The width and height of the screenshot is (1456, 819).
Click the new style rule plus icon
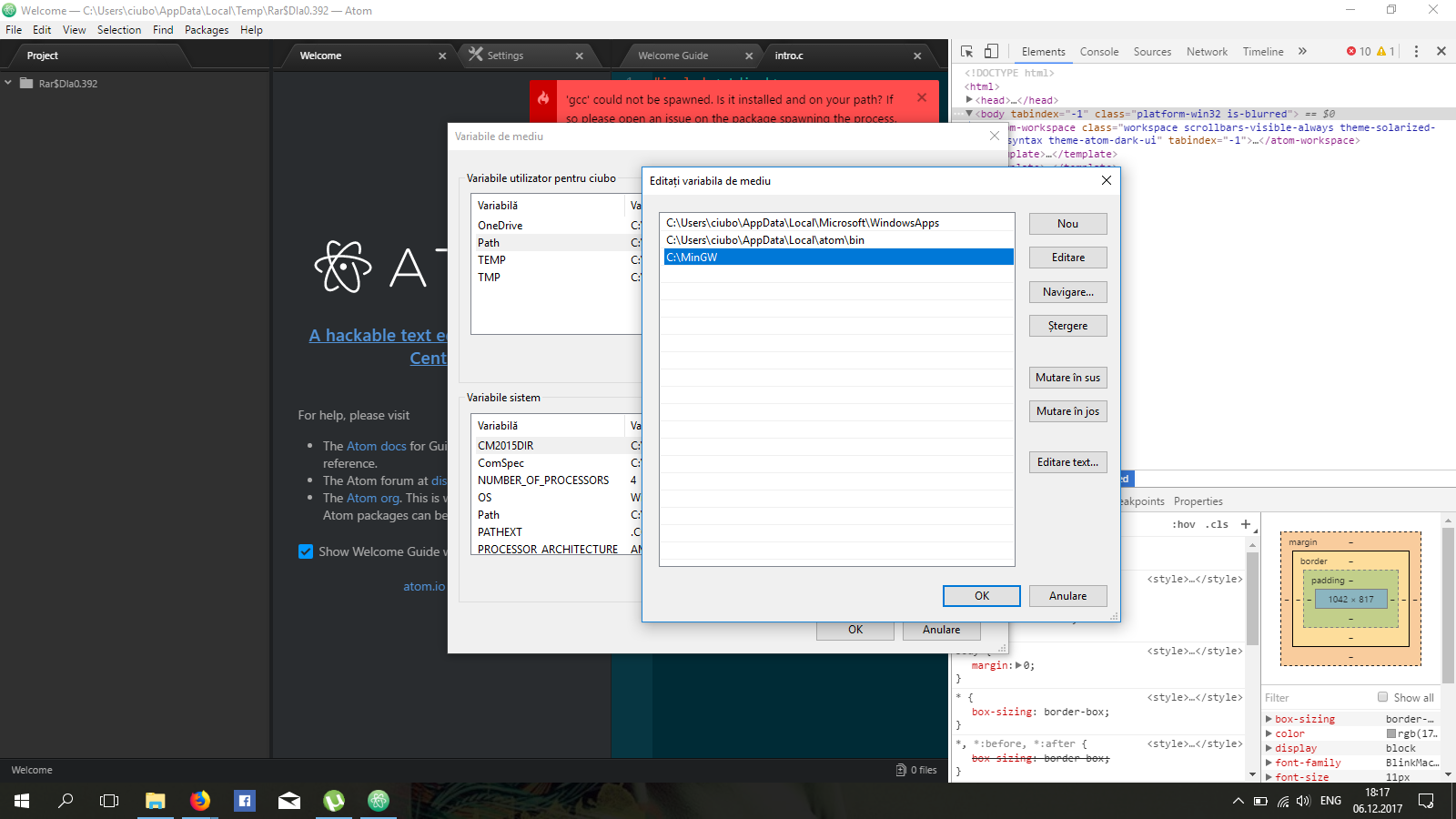pyautogui.click(x=1245, y=524)
